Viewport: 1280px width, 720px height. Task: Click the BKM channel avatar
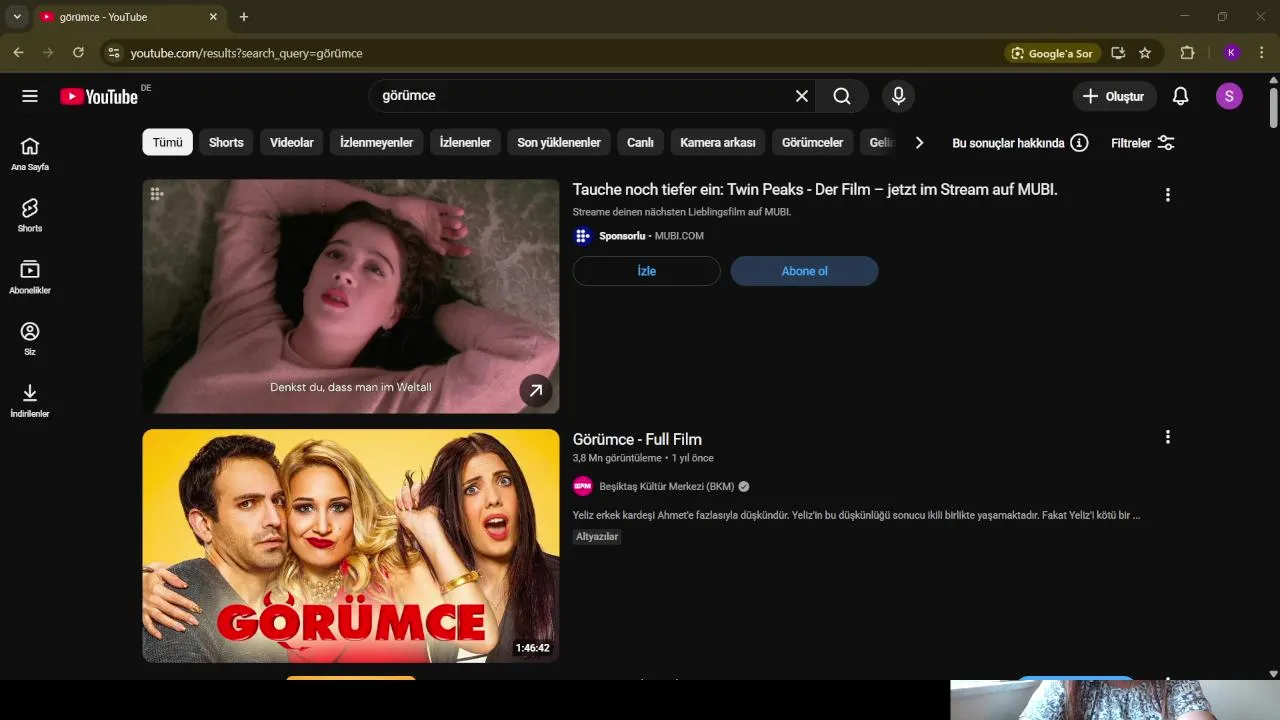pos(582,486)
